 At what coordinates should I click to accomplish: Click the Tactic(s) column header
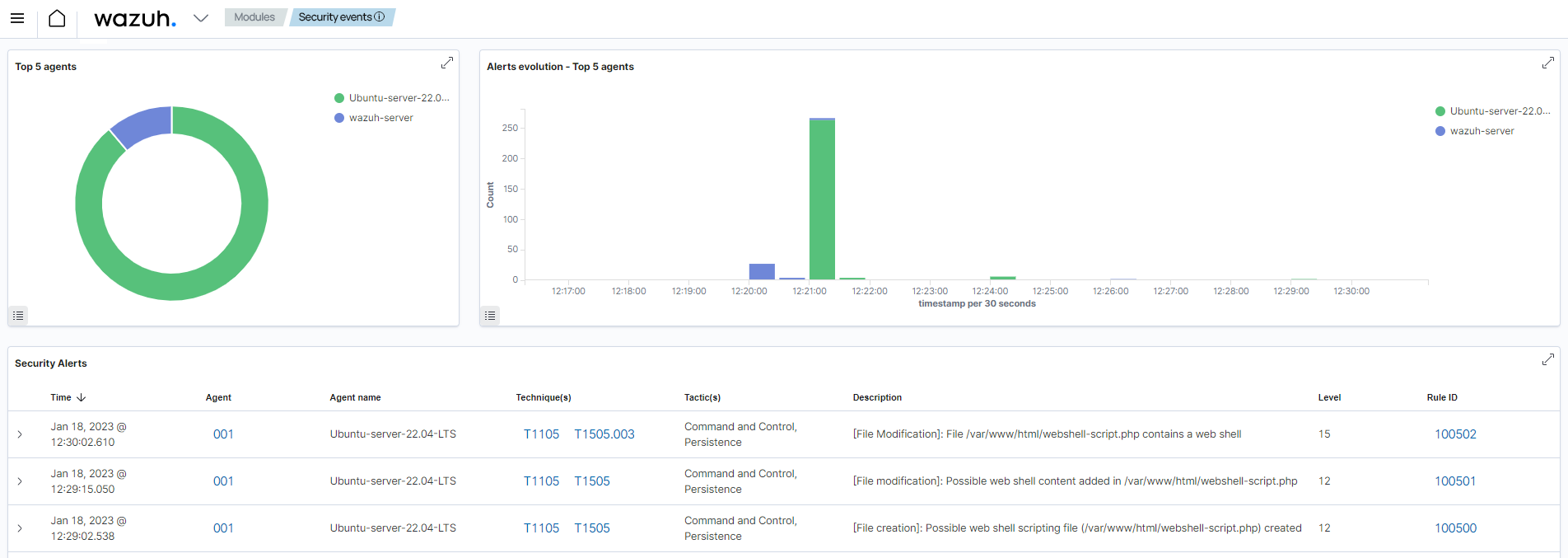[x=702, y=397]
